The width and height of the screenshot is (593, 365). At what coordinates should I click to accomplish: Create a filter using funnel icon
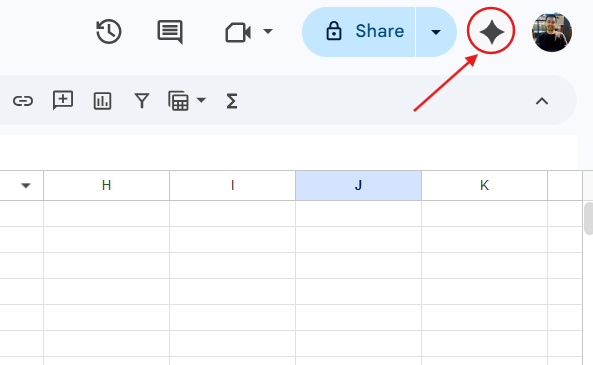click(142, 101)
